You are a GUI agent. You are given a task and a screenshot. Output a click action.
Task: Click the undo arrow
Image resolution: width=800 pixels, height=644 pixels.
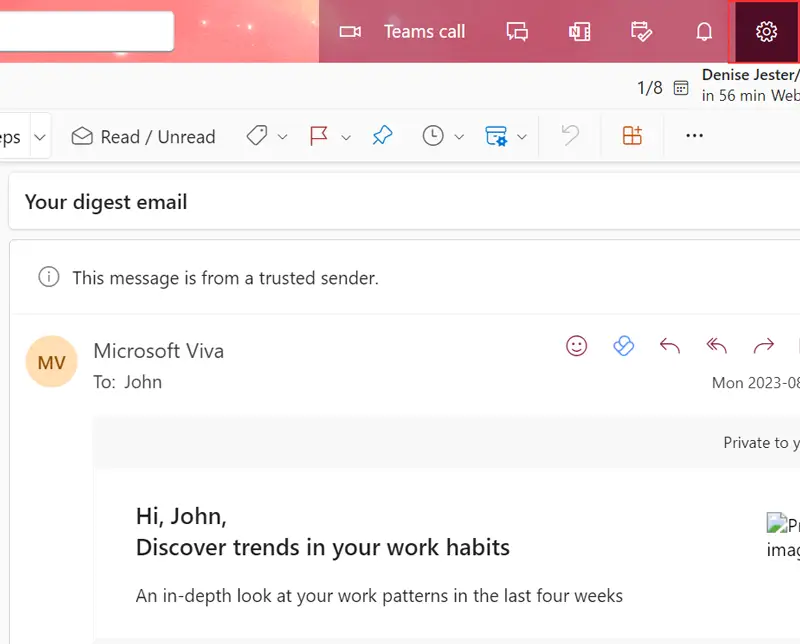pyautogui.click(x=570, y=136)
